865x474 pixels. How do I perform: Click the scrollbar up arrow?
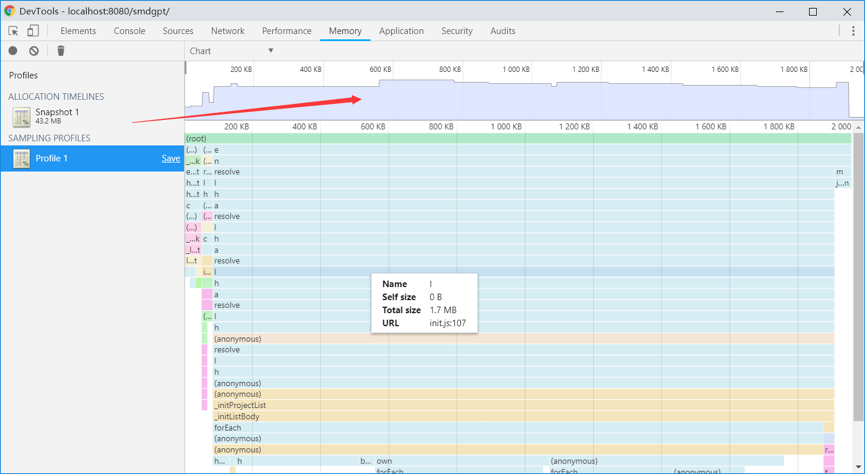[x=858, y=127]
